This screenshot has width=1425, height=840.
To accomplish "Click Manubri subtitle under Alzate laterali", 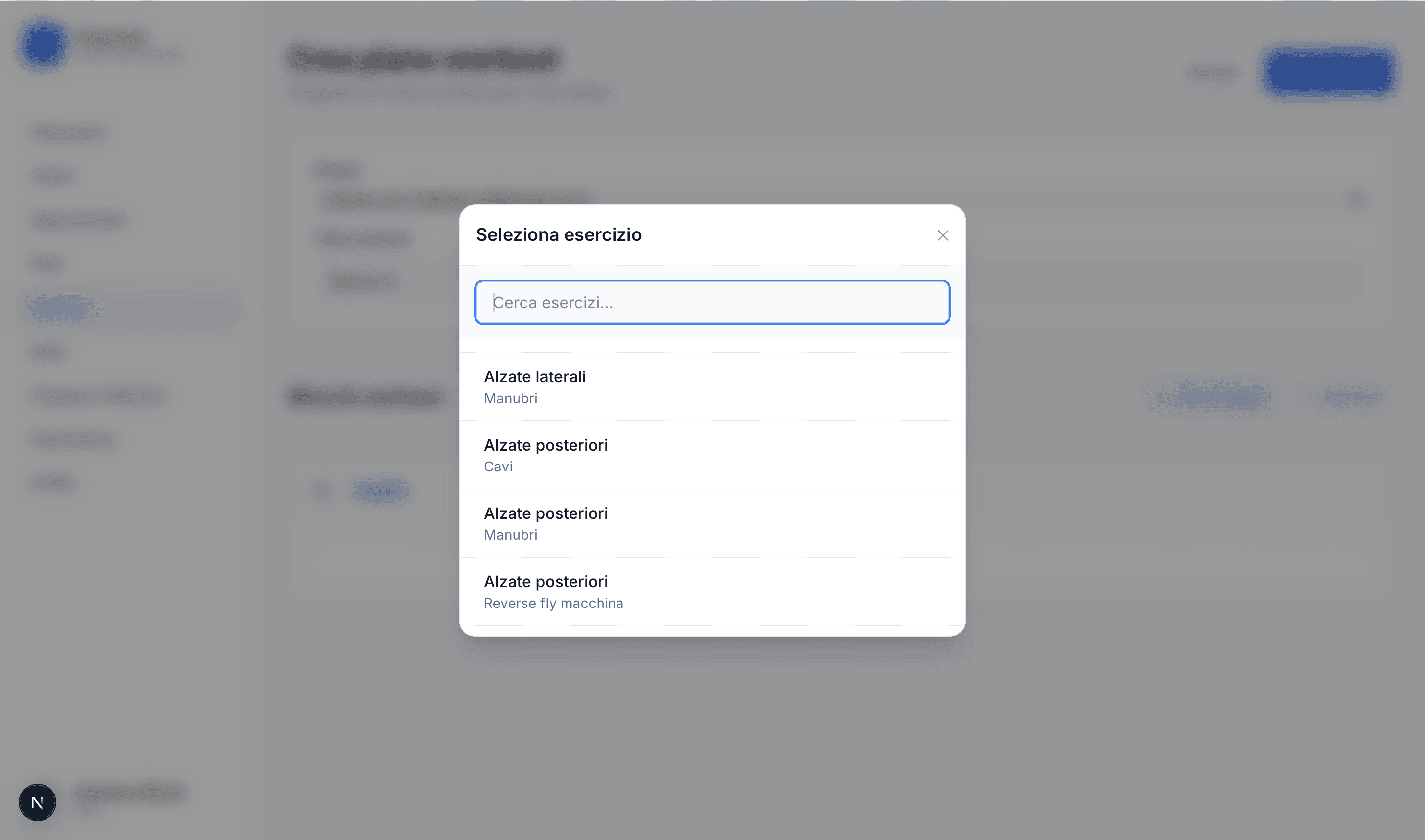I will 511,399.
